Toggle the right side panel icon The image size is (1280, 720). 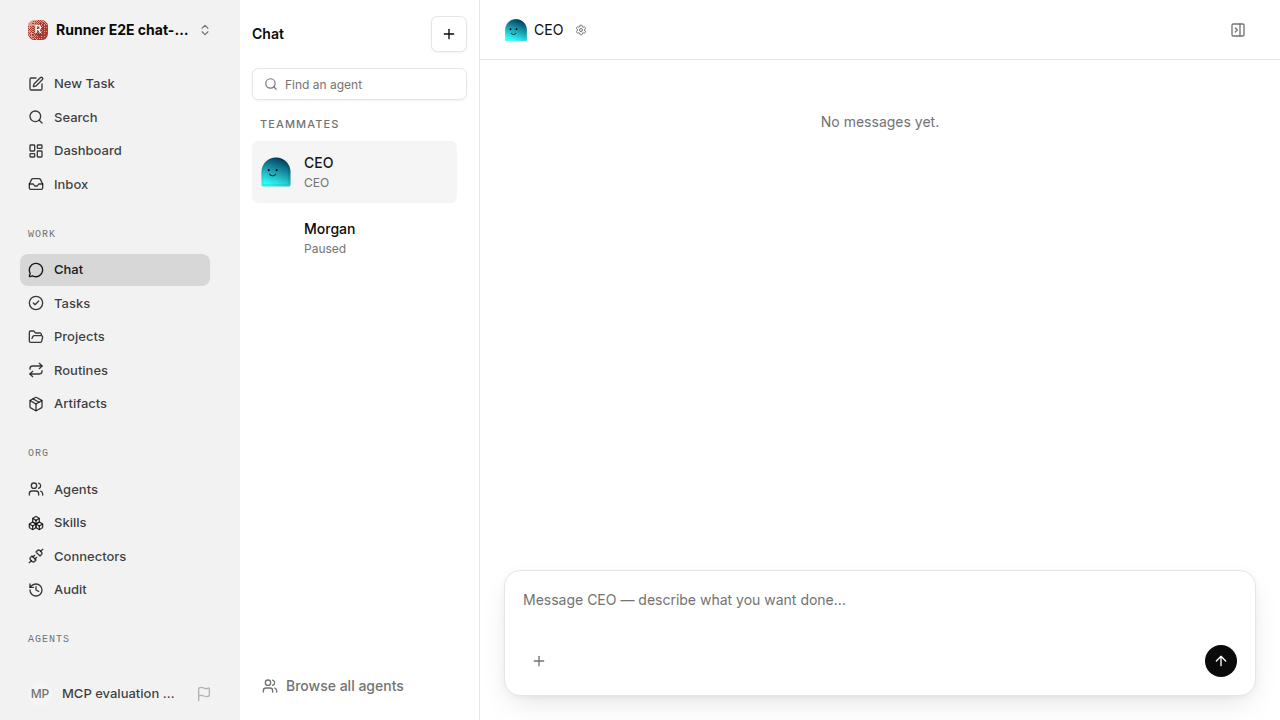click(x=1238, y=30)
